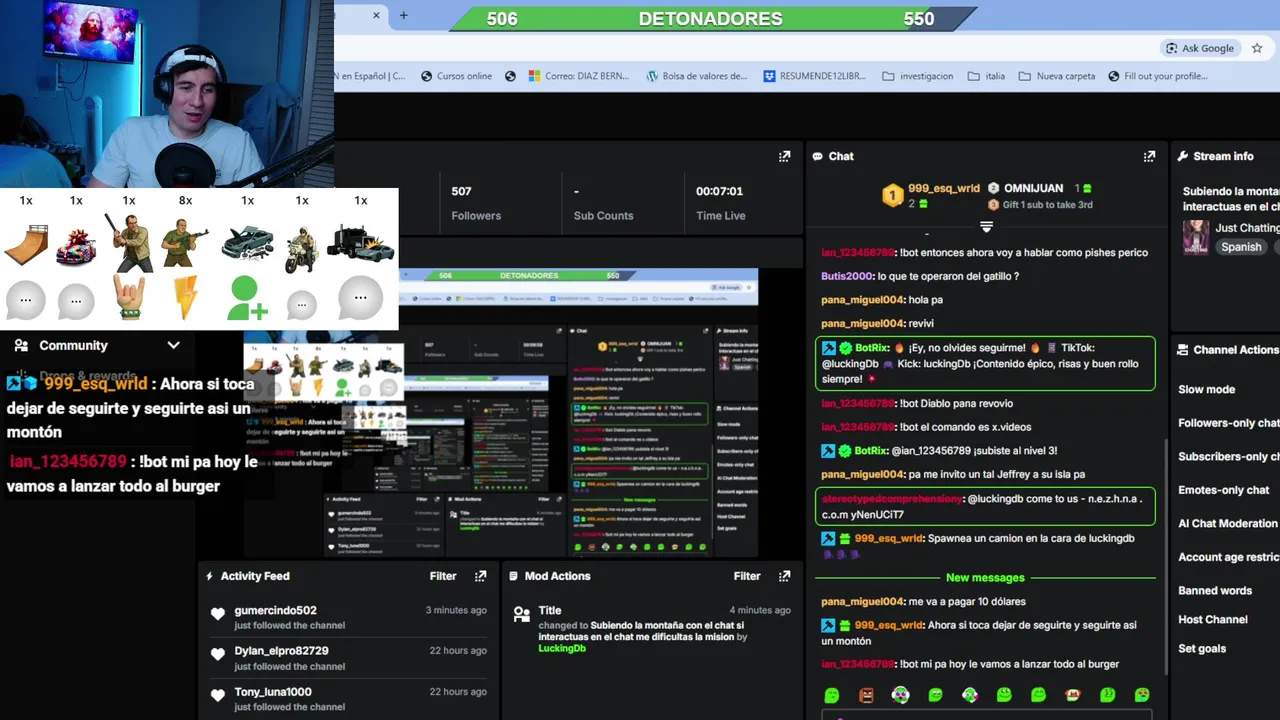Click the Just Chatting category thumbnail
This screenshot has width=1280, height=720.
click(x=1195, y=237)
